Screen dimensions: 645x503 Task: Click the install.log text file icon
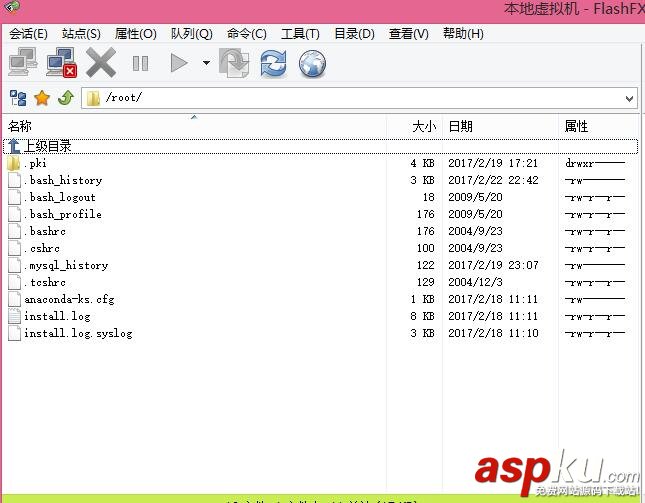14,316
